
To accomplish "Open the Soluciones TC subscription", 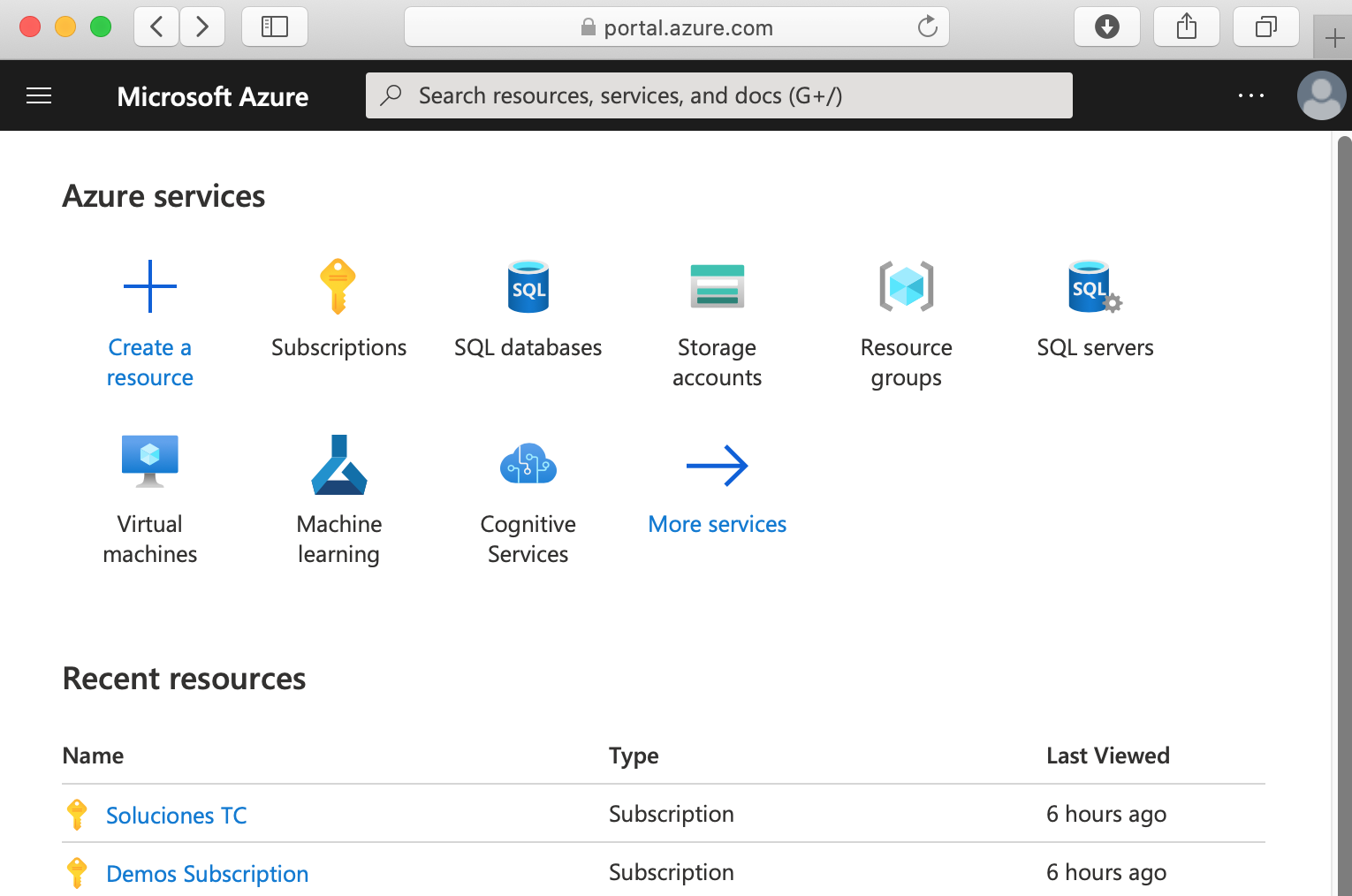I will 176,815.
